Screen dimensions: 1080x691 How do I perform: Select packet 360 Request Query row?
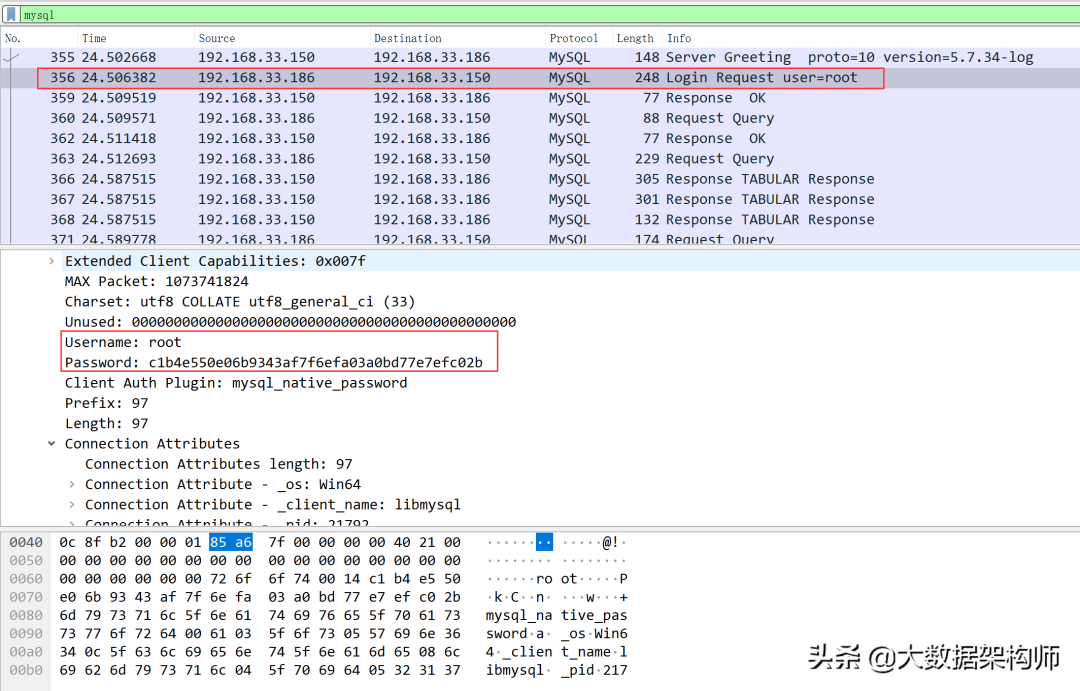coord(540,118)
